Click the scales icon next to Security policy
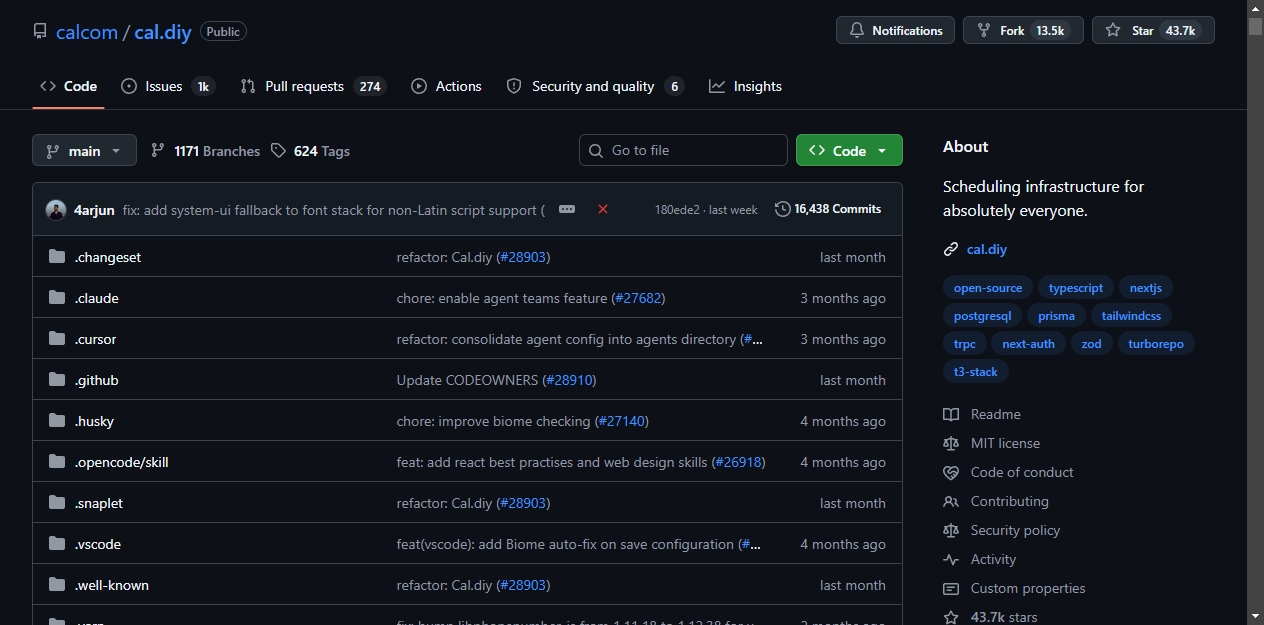Screen dimensions: 1264x625 (951, 530)
